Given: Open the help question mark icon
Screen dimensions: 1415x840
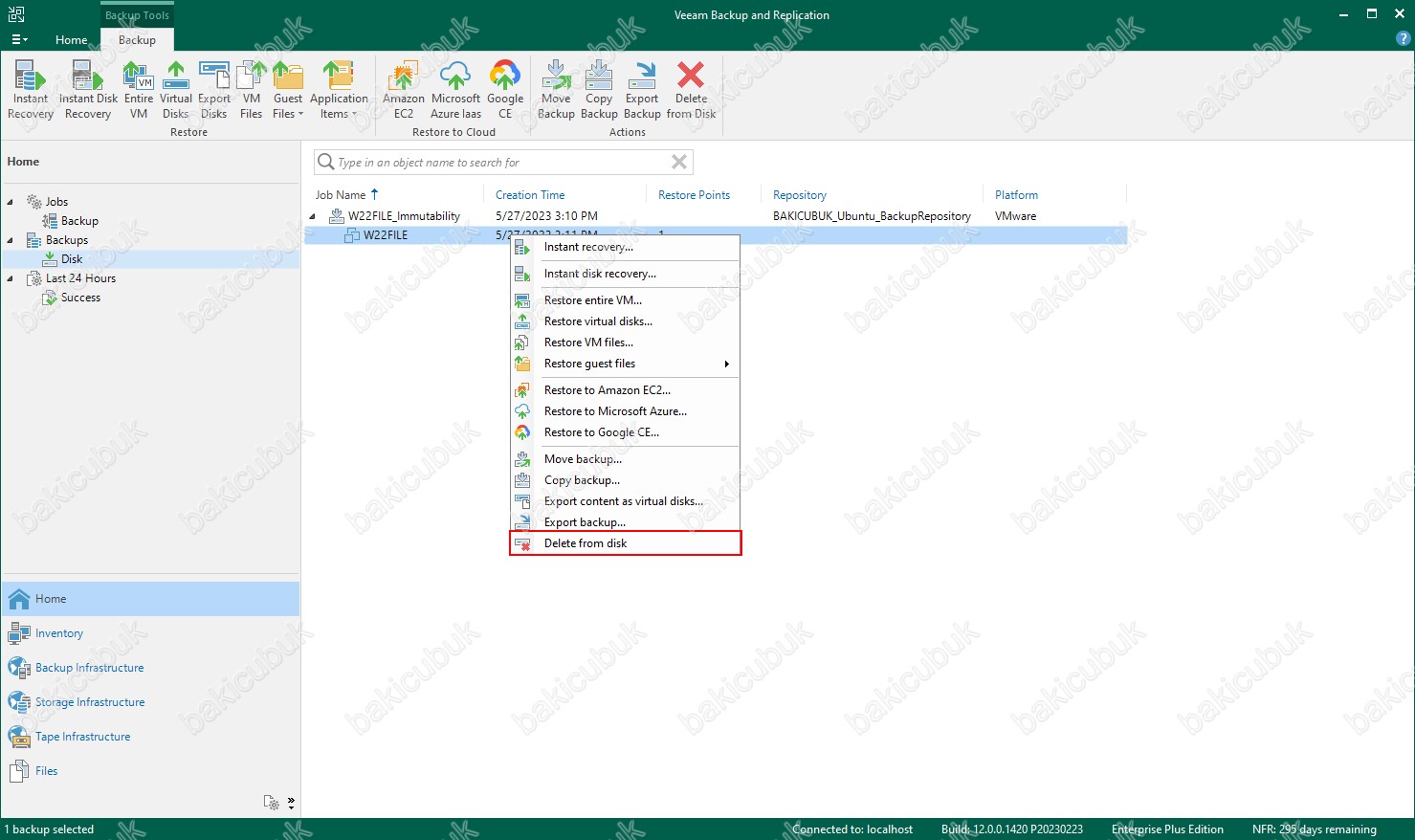Looking at the screenshot, I should [x=1404, y=39].
